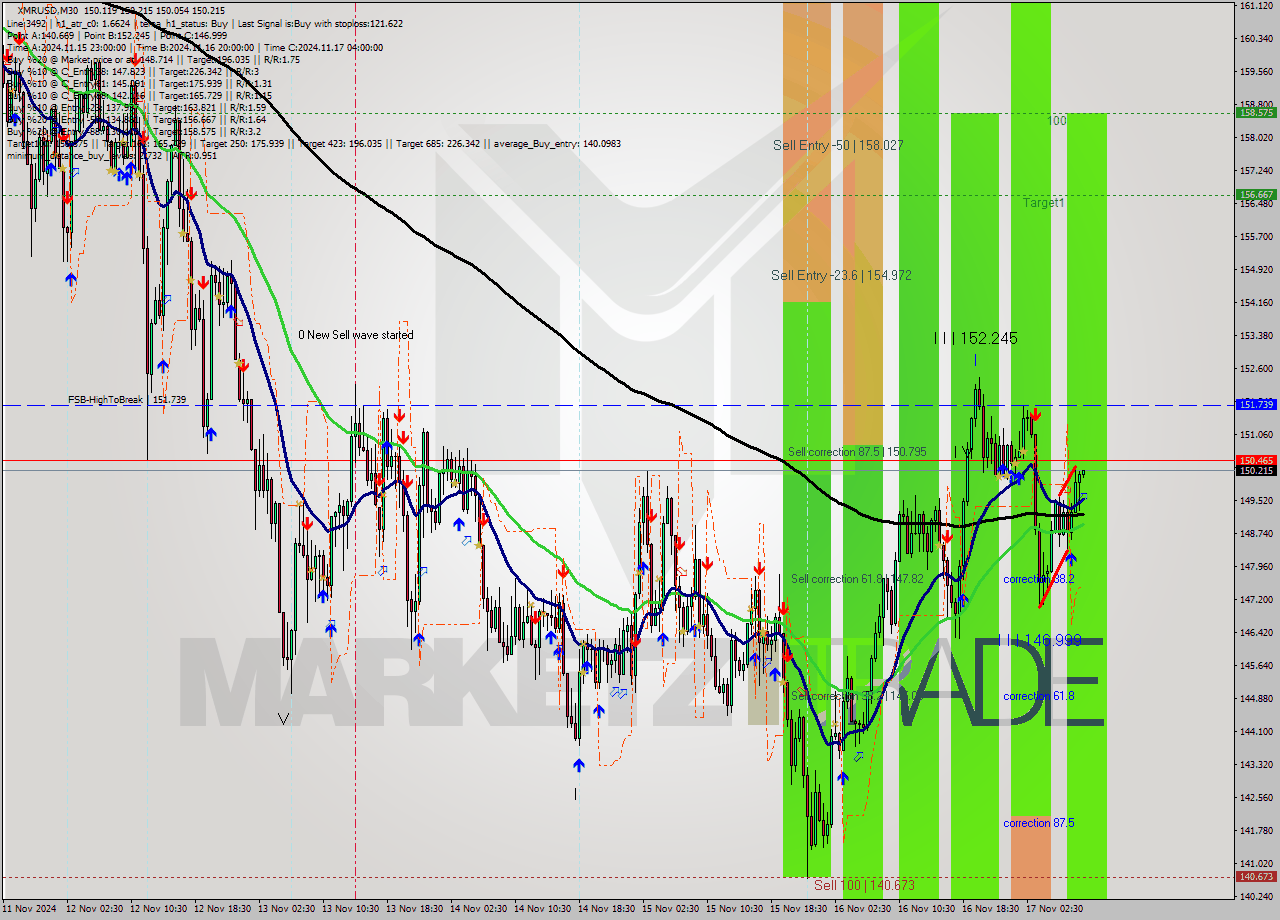Click the 153.380 price axis value
The height and width of the screenshot is (920, 1280).
[x=1255, y=336]
